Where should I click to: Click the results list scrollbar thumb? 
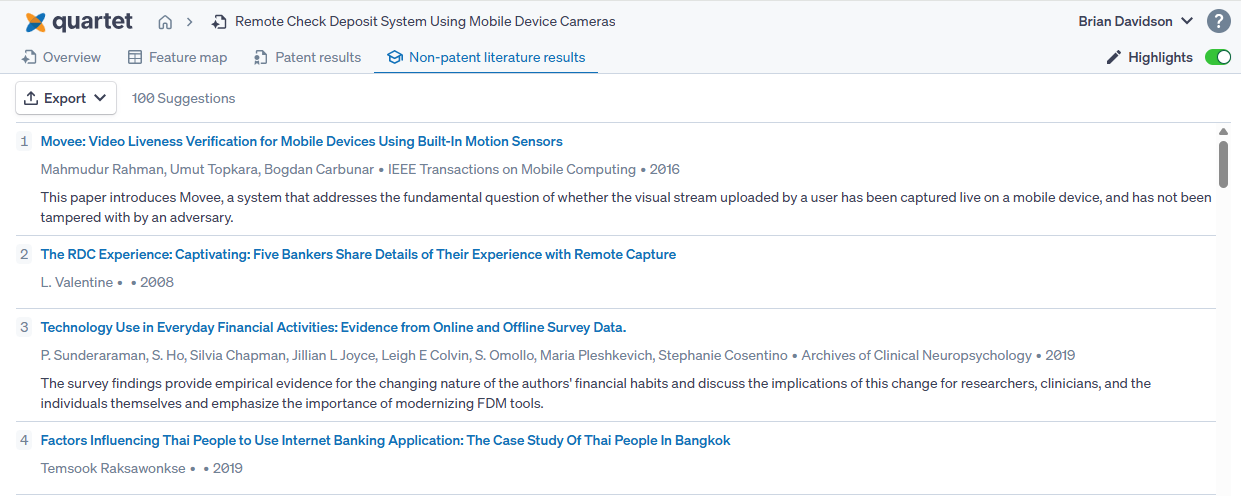pyautogui.click(x=1223, y=164)
